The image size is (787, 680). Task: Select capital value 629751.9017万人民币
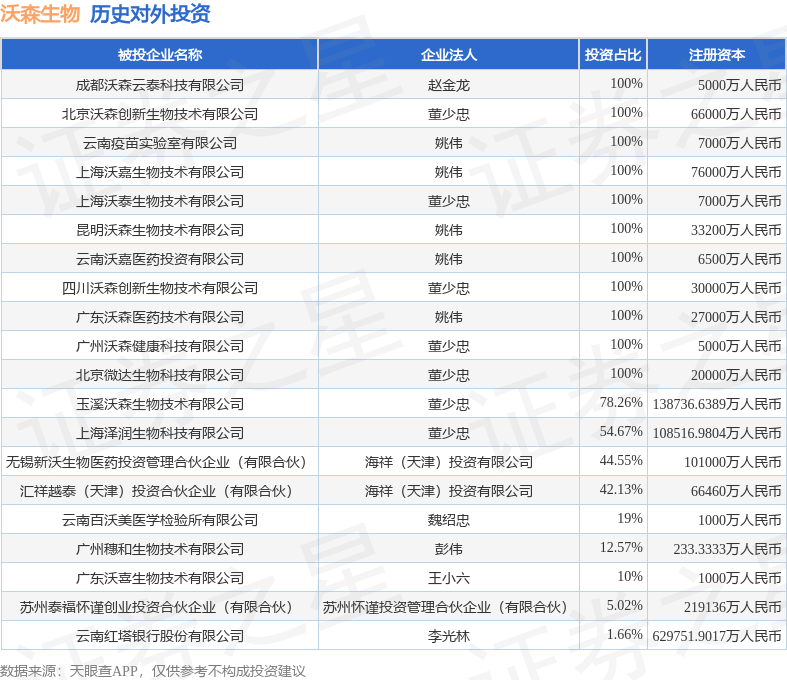(x=717, y=636)
